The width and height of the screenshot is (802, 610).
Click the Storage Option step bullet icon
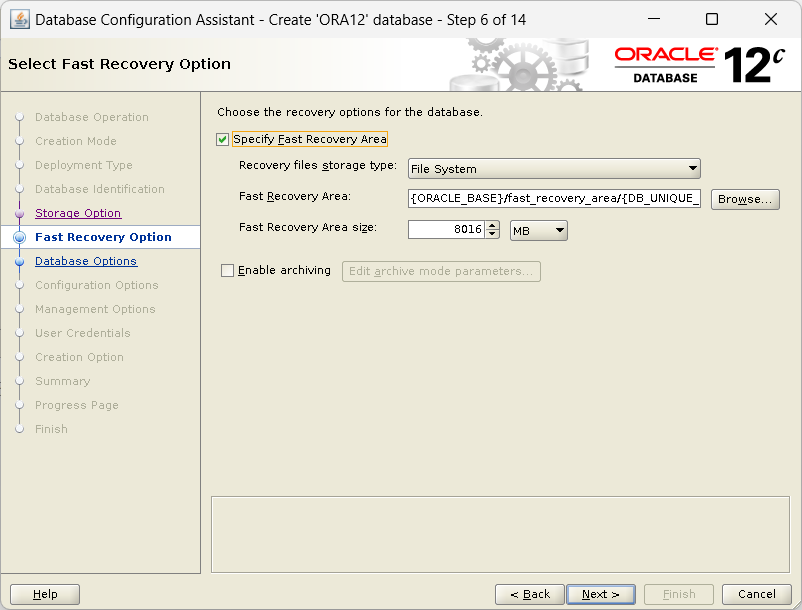[19, 213]
